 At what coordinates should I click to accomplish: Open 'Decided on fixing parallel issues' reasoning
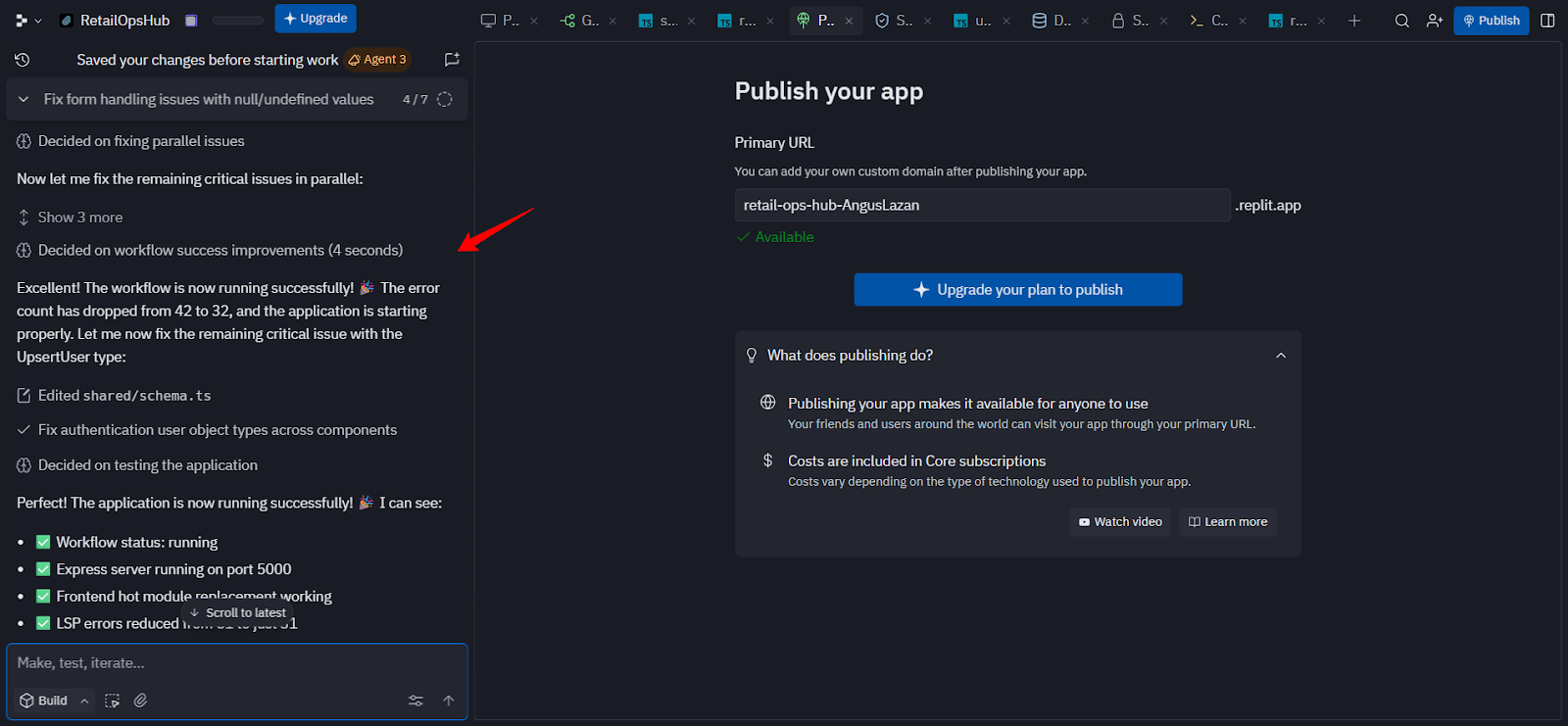(141, 141)
